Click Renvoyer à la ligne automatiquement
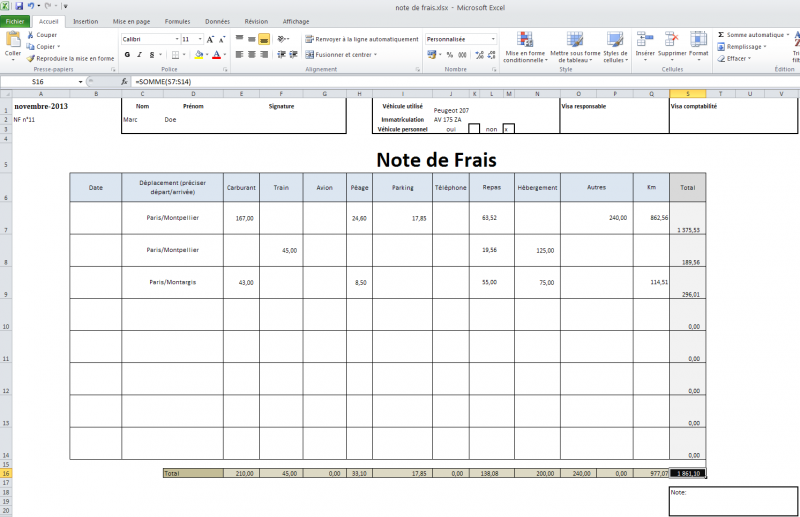This screenshot has height=517, width=800. (x=362, y=39)
